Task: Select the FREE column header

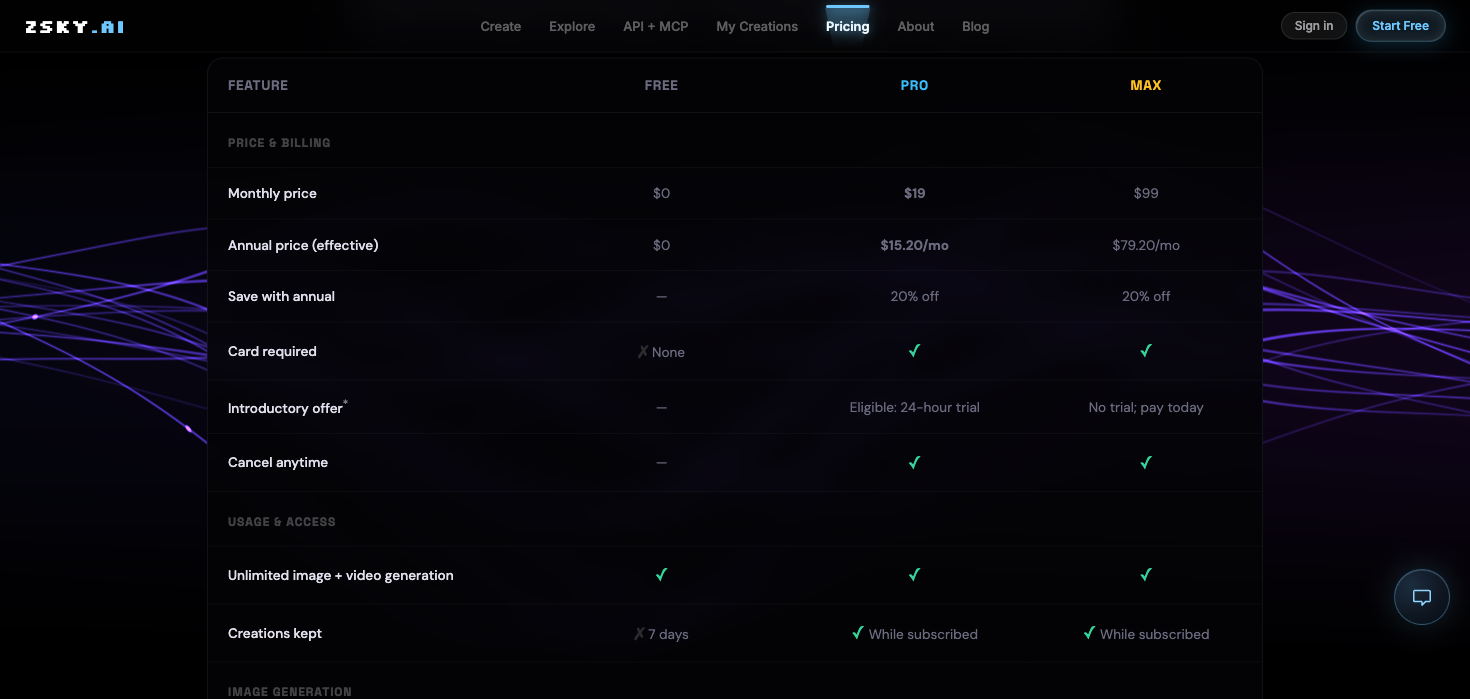Action: pos(661,86)
